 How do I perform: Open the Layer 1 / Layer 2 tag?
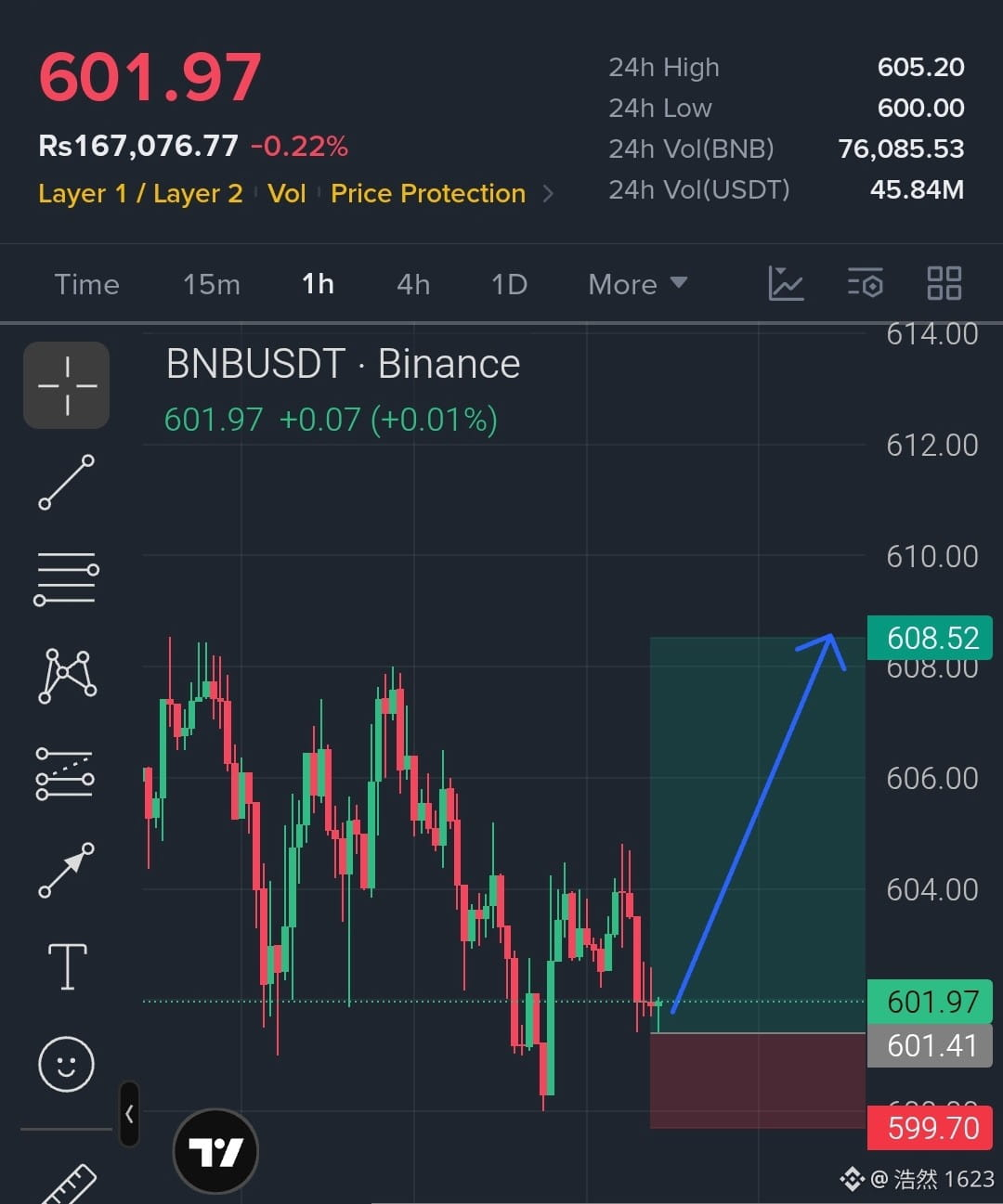tap(140, 193)
